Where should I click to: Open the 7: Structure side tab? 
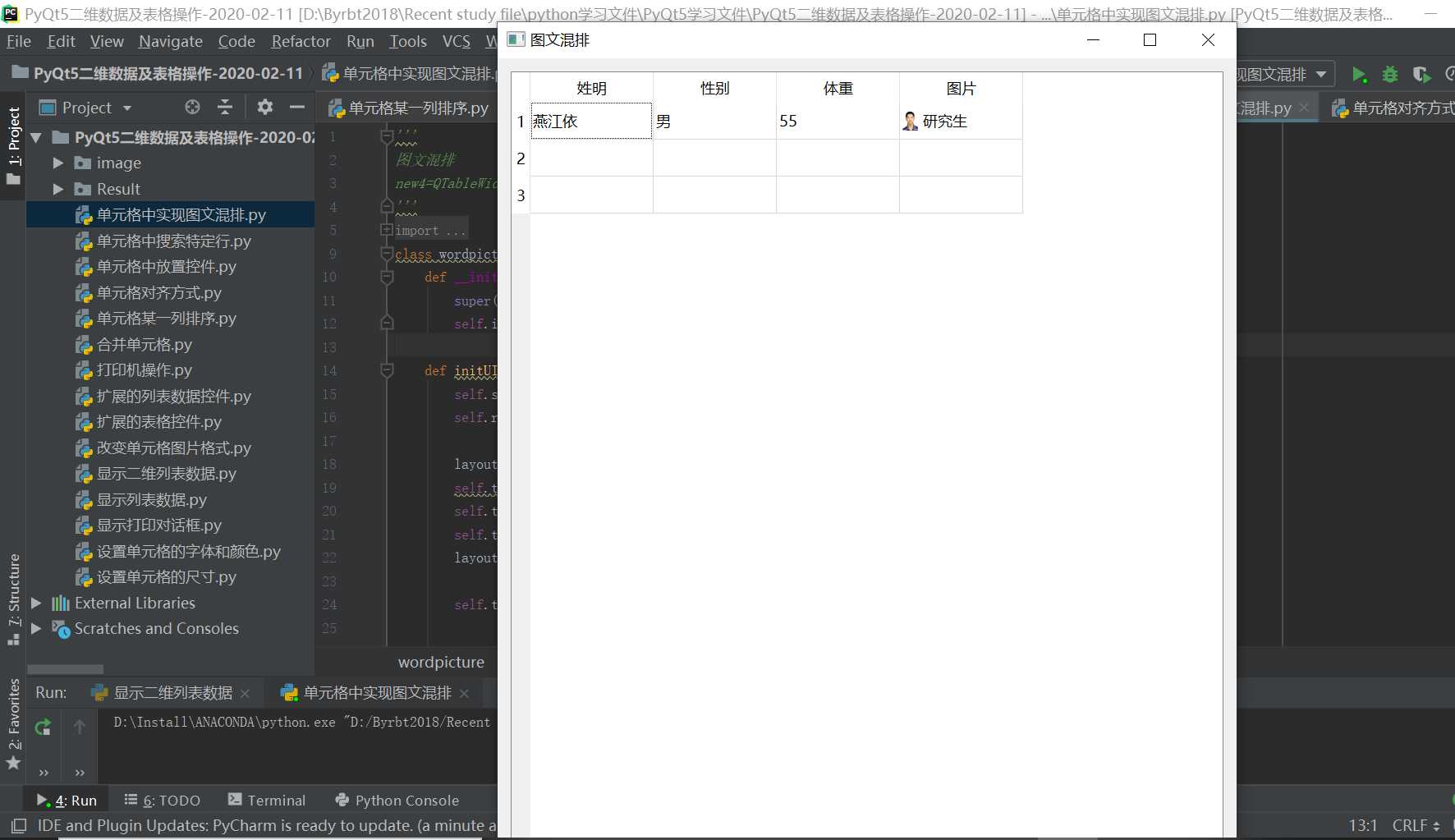point(13,599)
